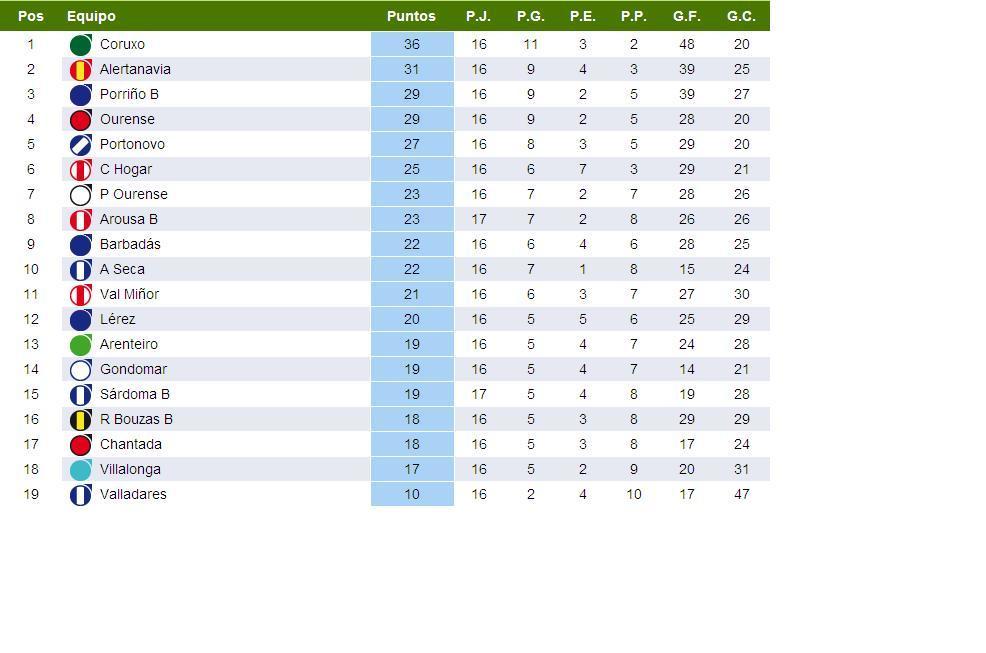The height and width of the screenshot is (653, 986).
Task: Select the C Hogar red-white badge
Action: 80,170
